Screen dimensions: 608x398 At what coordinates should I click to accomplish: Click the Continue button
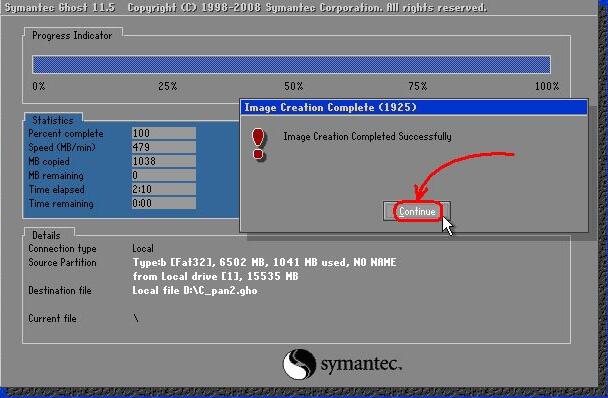[x=416, y=211]
